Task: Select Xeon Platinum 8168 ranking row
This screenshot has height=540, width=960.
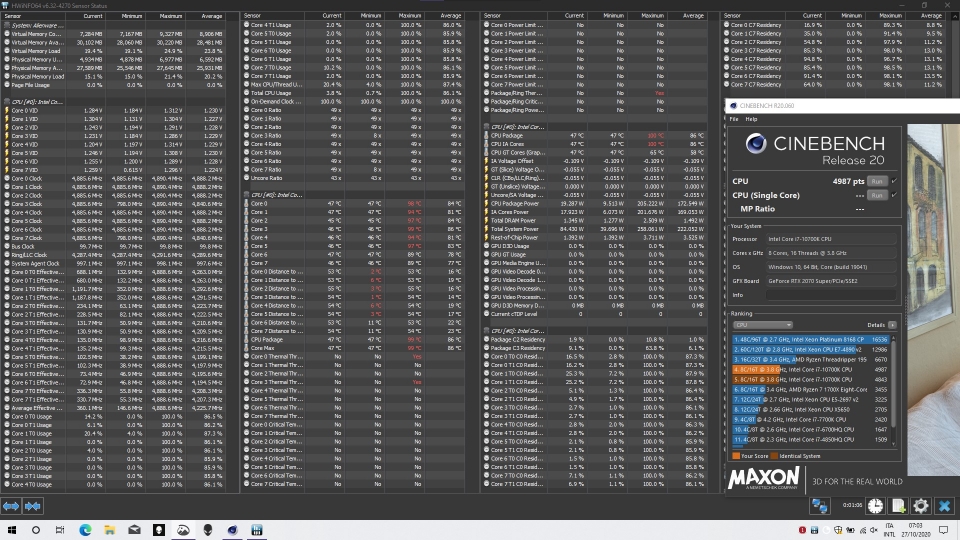Action: [810, 339]
